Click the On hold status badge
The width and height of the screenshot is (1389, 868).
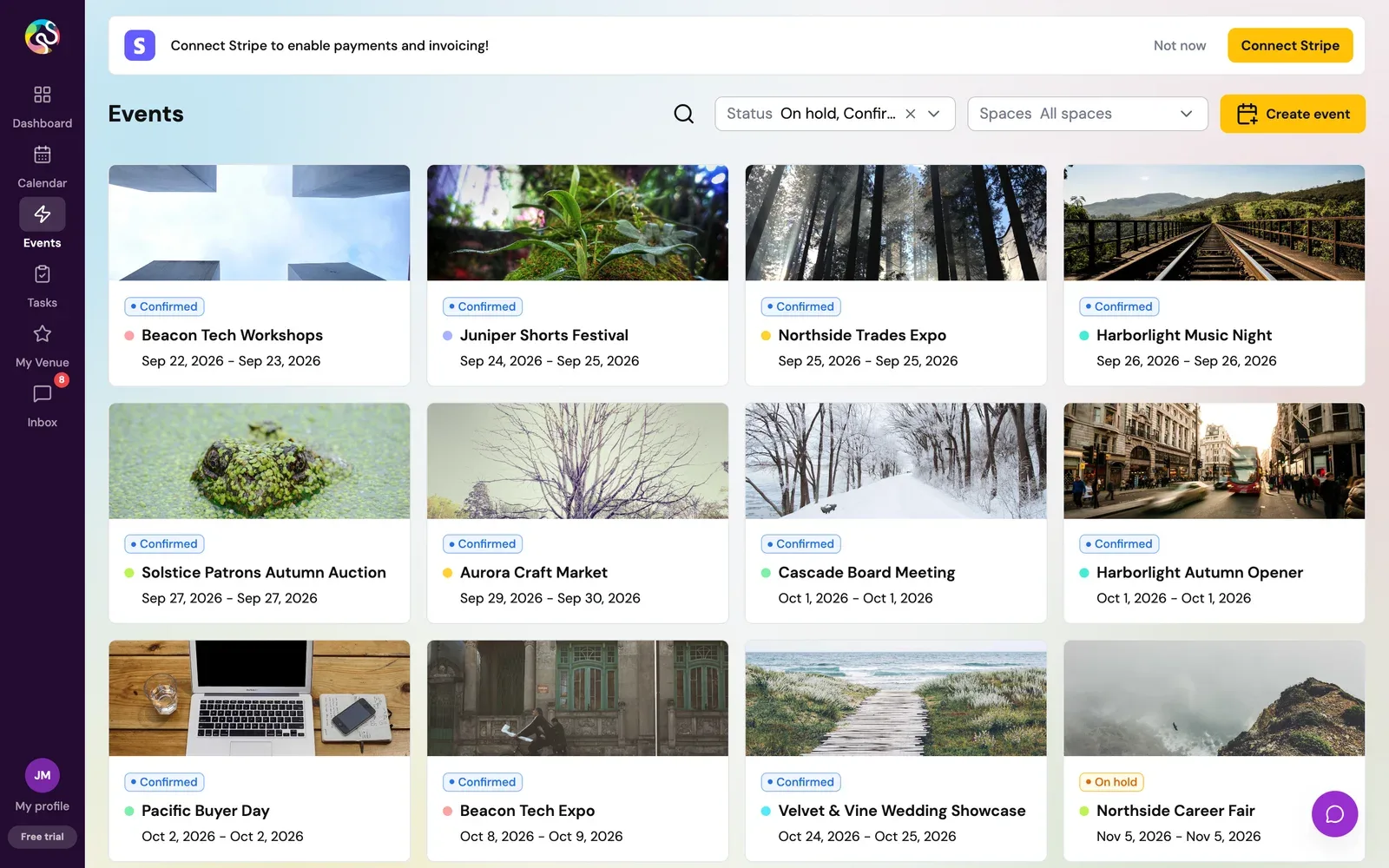1111,782
